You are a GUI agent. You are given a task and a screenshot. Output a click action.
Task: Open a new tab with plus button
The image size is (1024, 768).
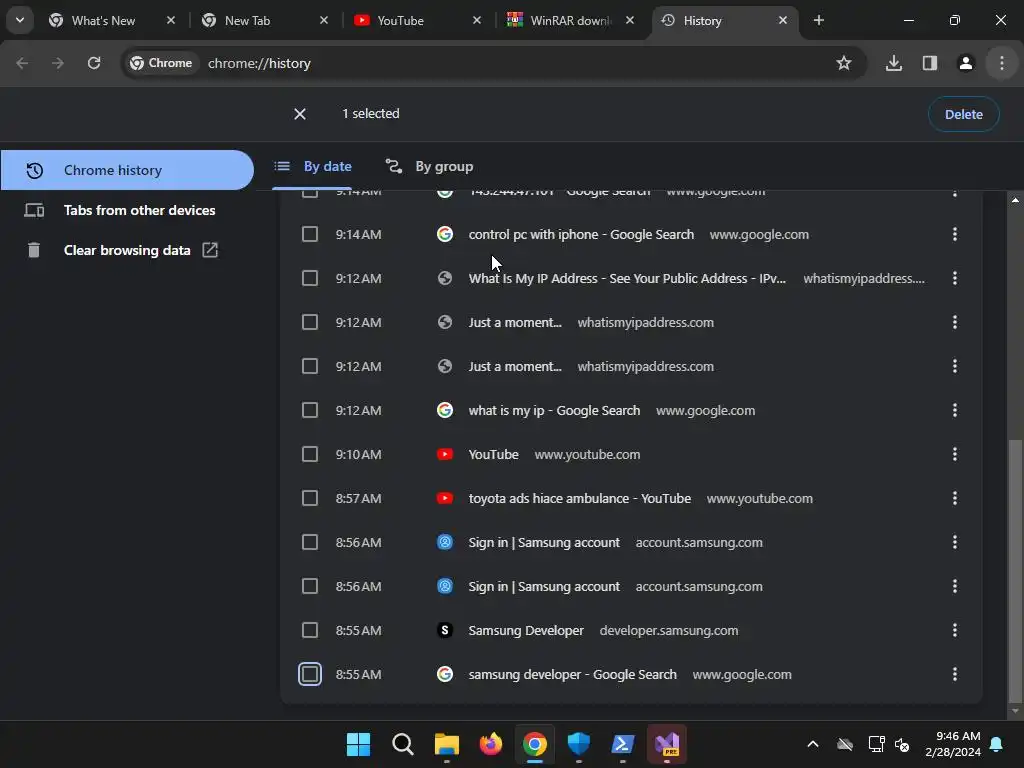pos(818,20)
